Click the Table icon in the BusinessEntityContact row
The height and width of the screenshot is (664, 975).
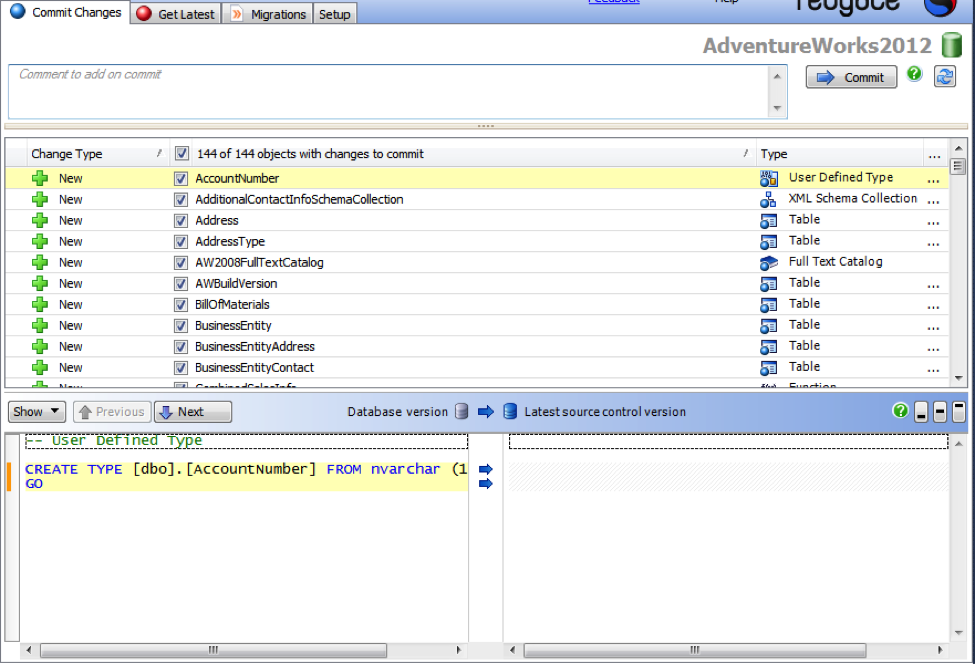769,368
